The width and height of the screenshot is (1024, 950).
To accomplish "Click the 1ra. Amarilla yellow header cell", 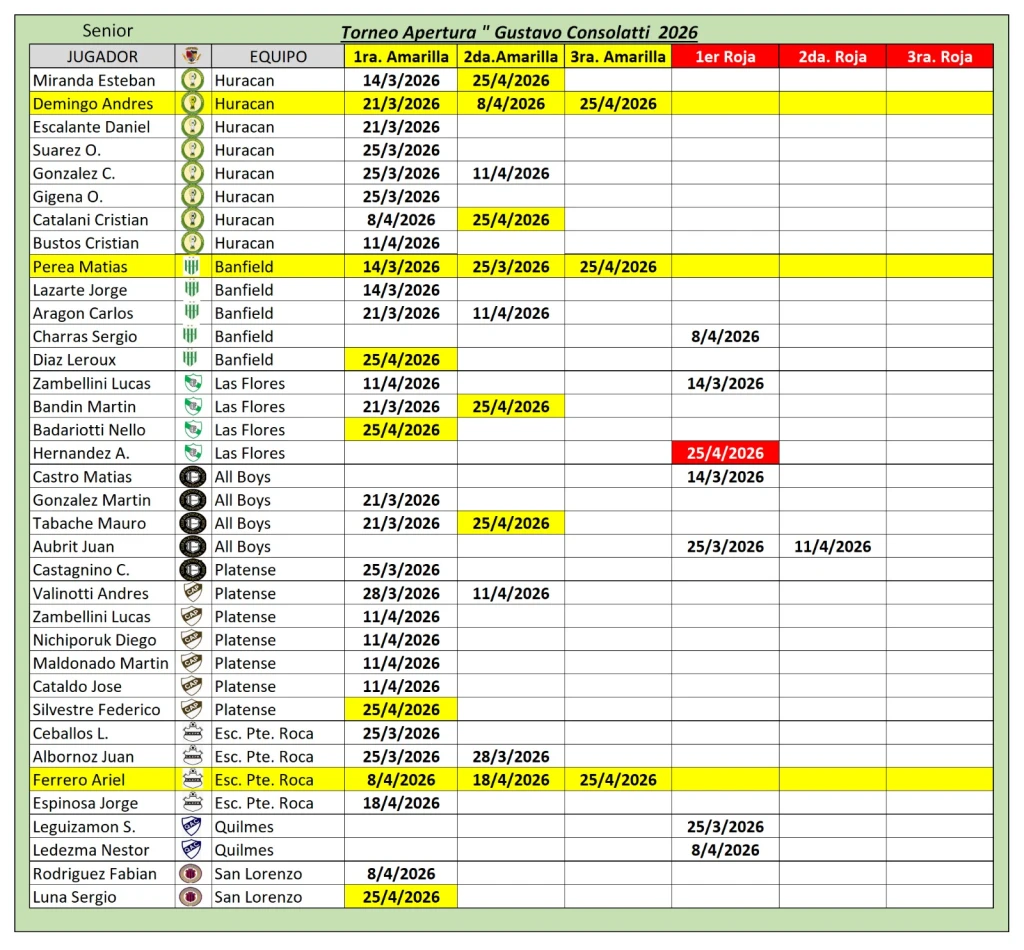I will 401,56.
